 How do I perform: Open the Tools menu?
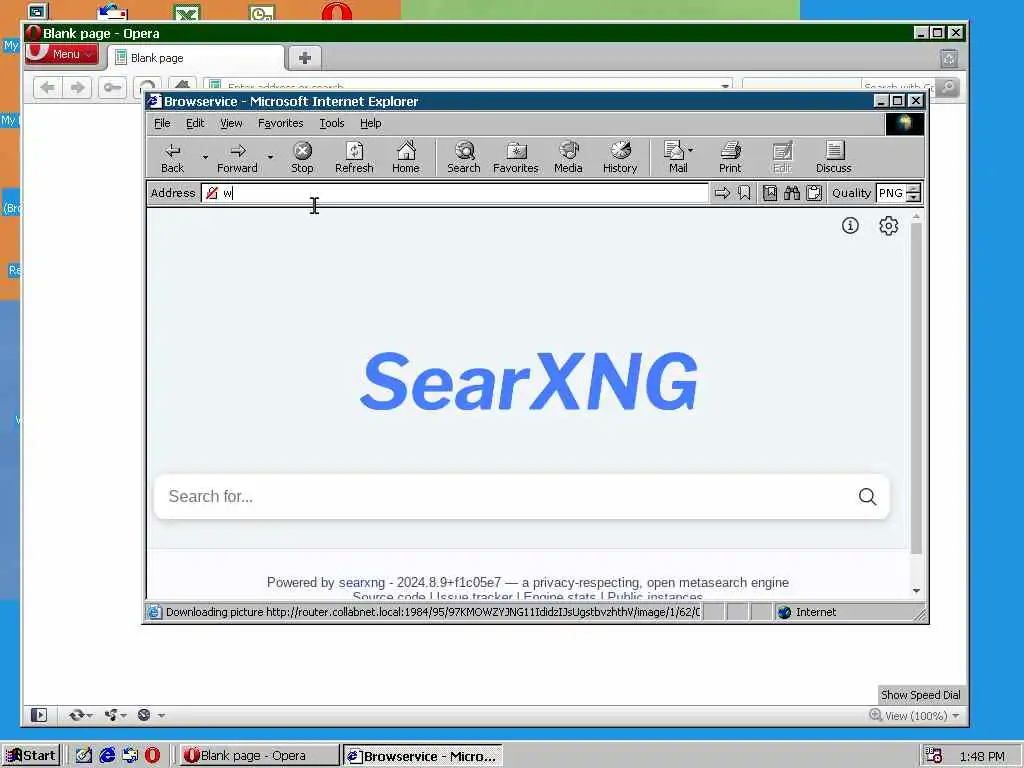click(x=331, y=123)
